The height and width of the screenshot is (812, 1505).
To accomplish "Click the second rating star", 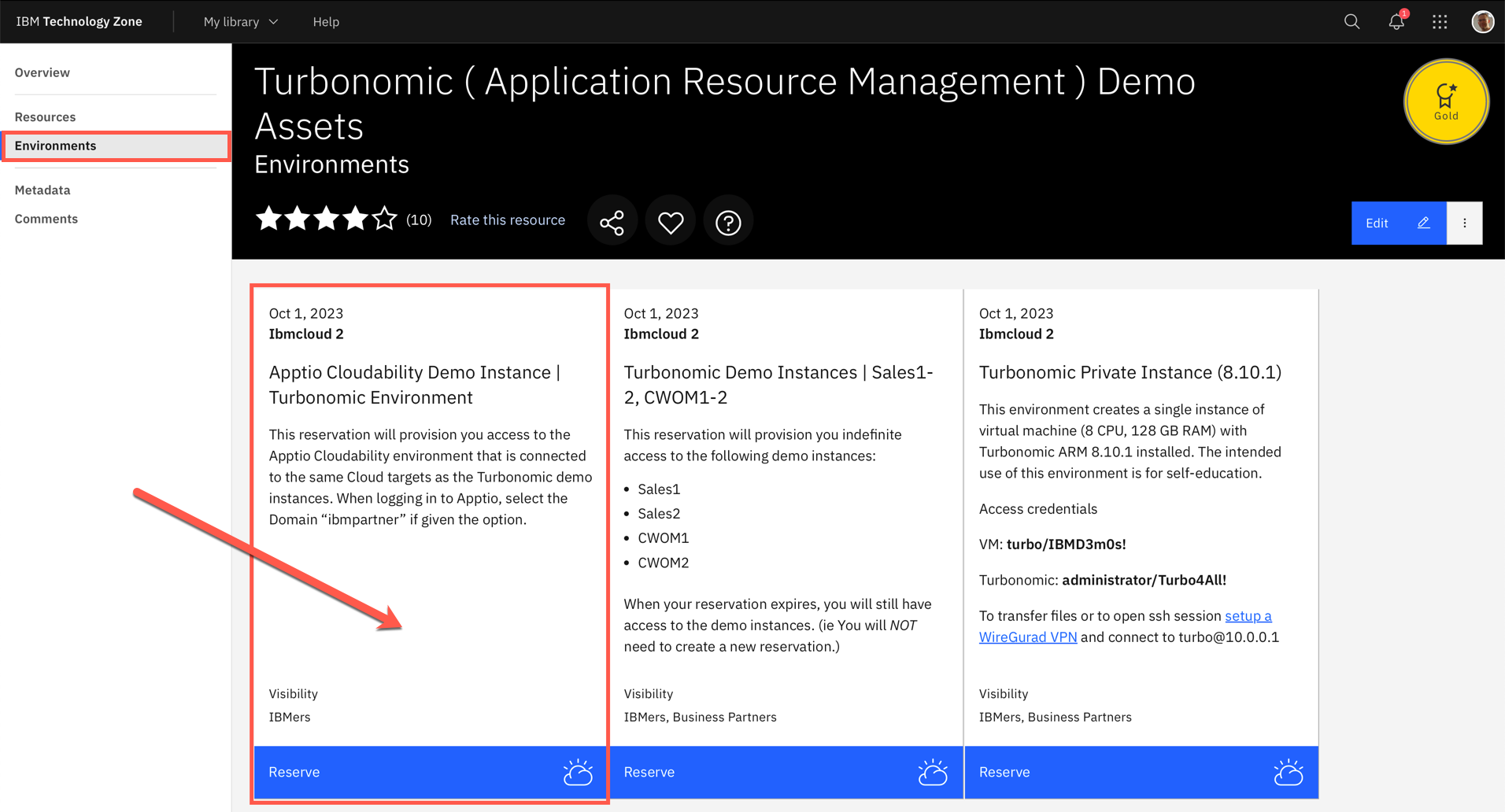I will pos(298,219).
